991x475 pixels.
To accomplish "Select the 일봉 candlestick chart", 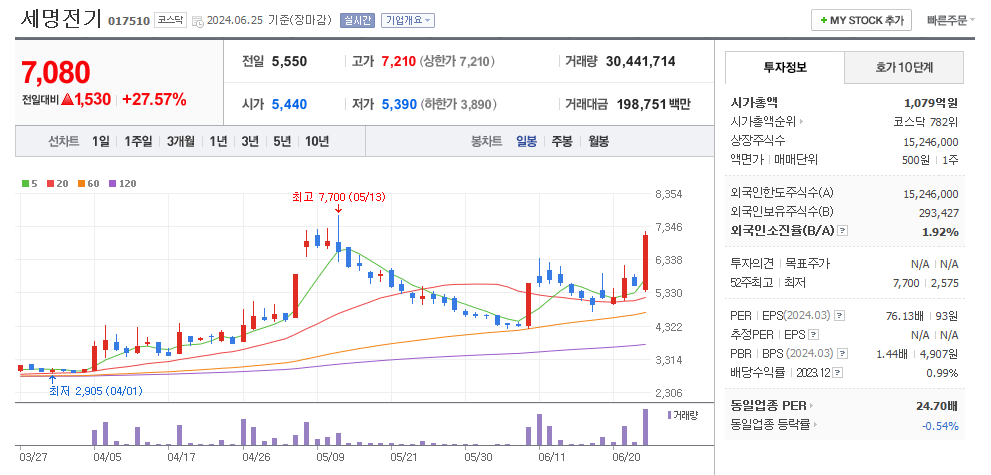I will pos(526,141).
